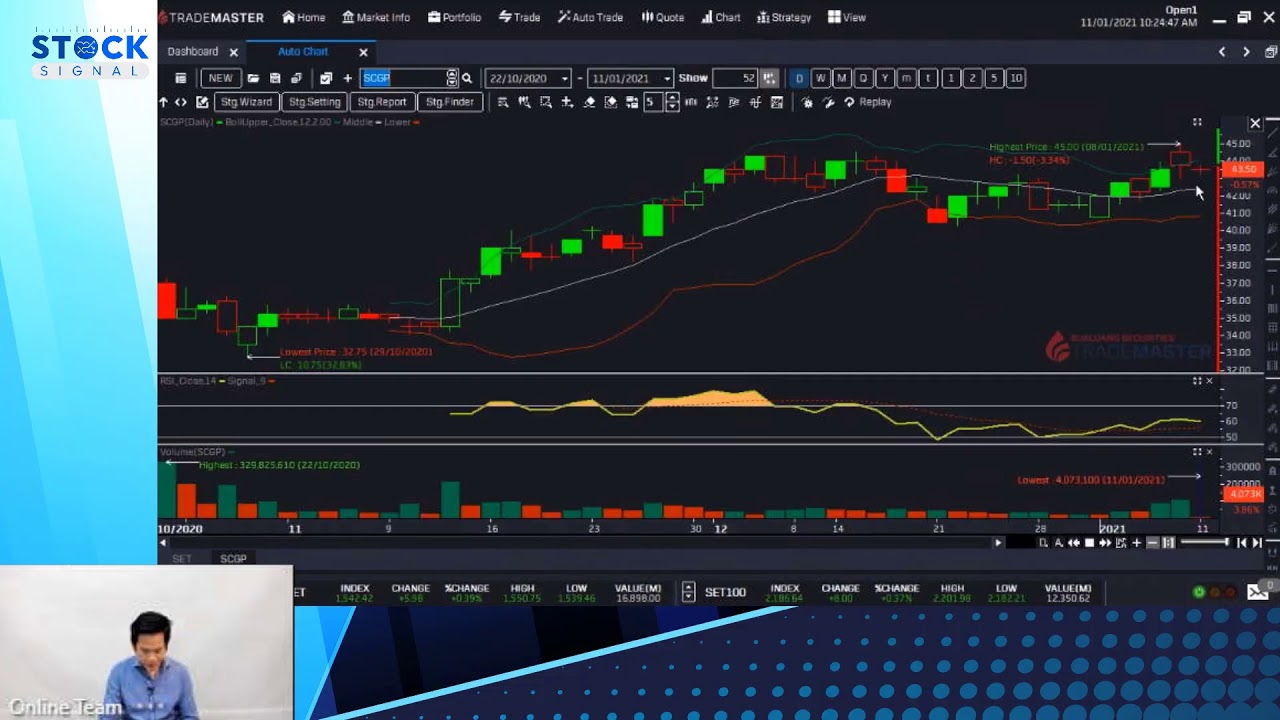Click the magnifier search icon after SCGP
Screen dimensions: 1280x720
point(467,78)
